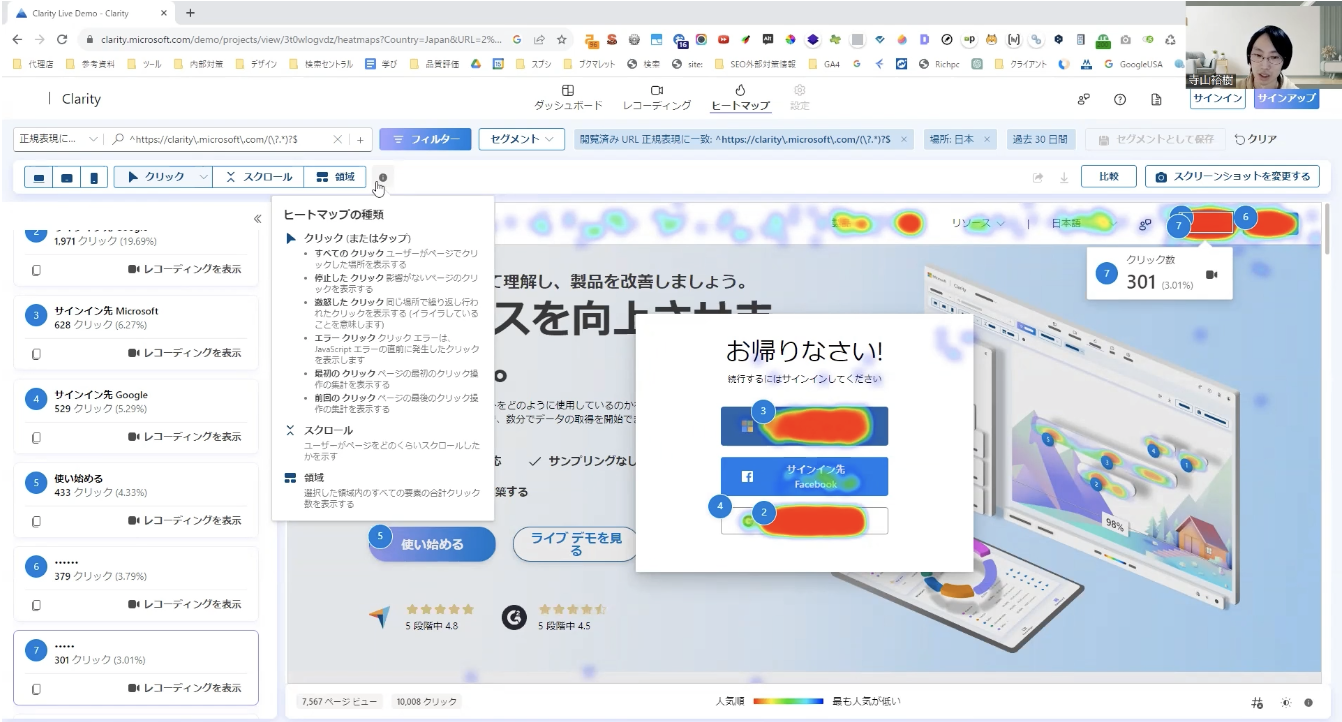
Task: Click スクリーンショットを変更する button
Action: point(1232,177)
